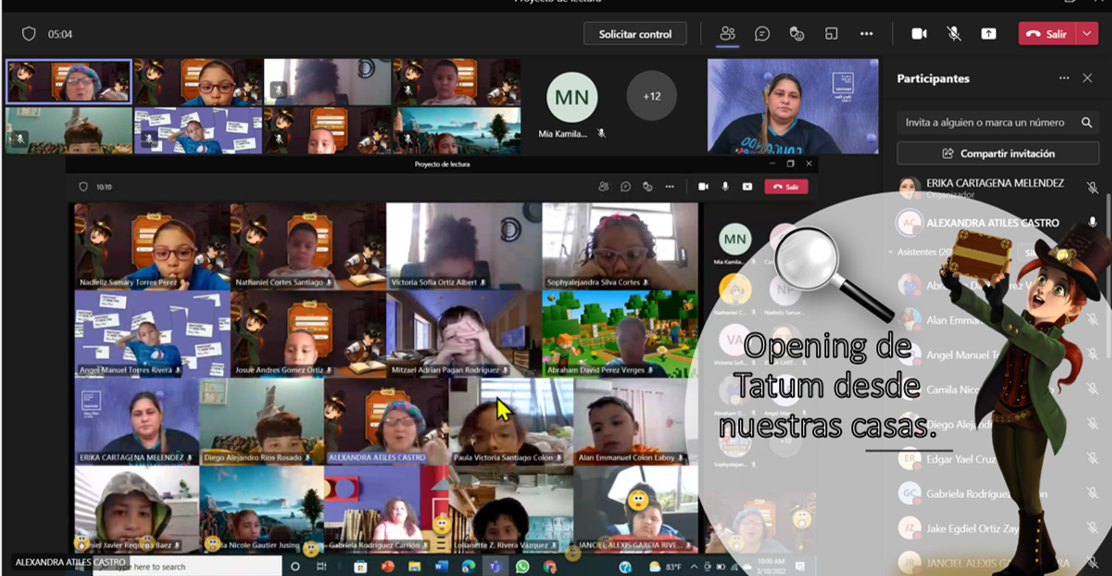Image resolution: width=1112 pixels, height=576 pixels.
Task: Click camera icon in inner shared window toolbar
Action: pos(704,187)
